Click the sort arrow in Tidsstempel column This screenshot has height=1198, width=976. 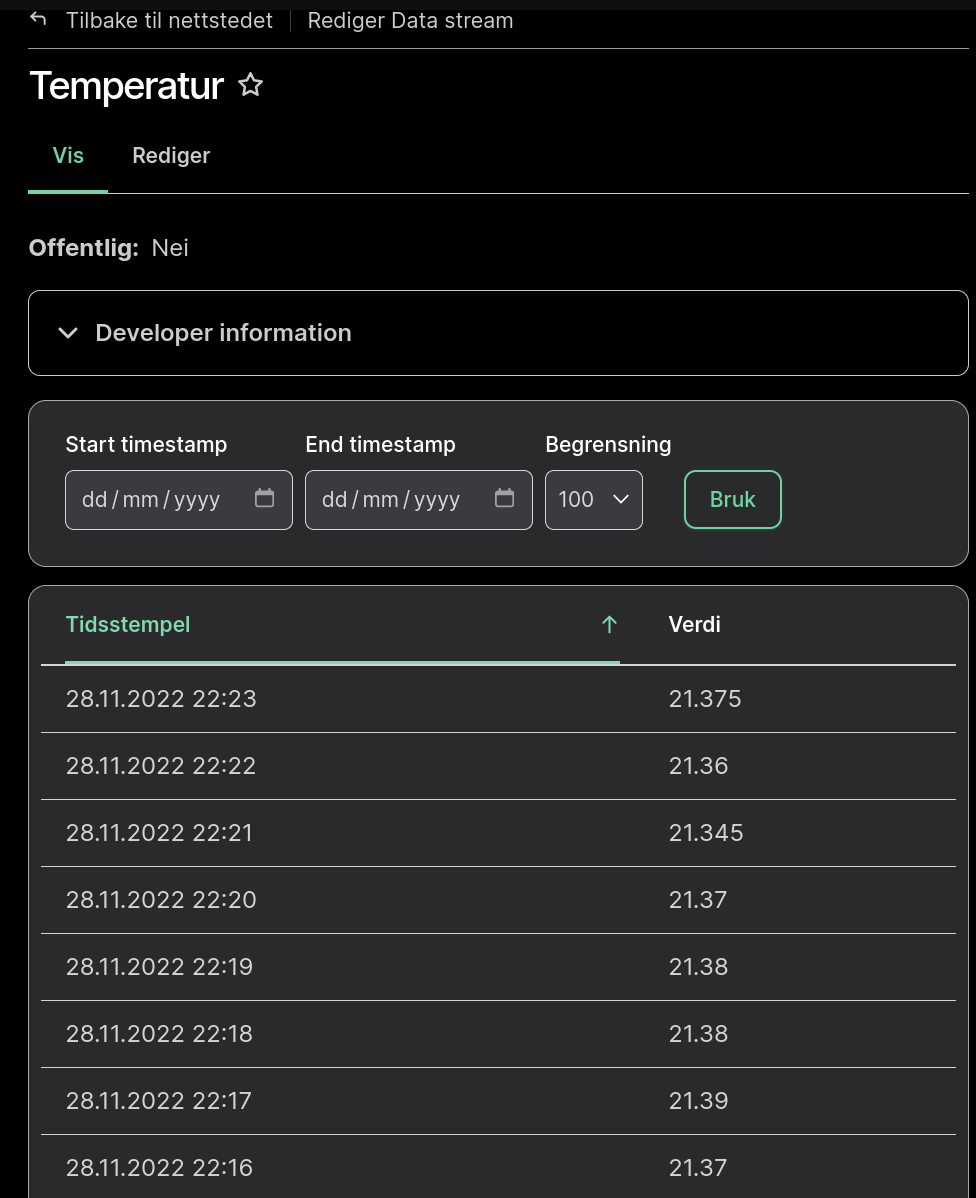pos(609,625)
